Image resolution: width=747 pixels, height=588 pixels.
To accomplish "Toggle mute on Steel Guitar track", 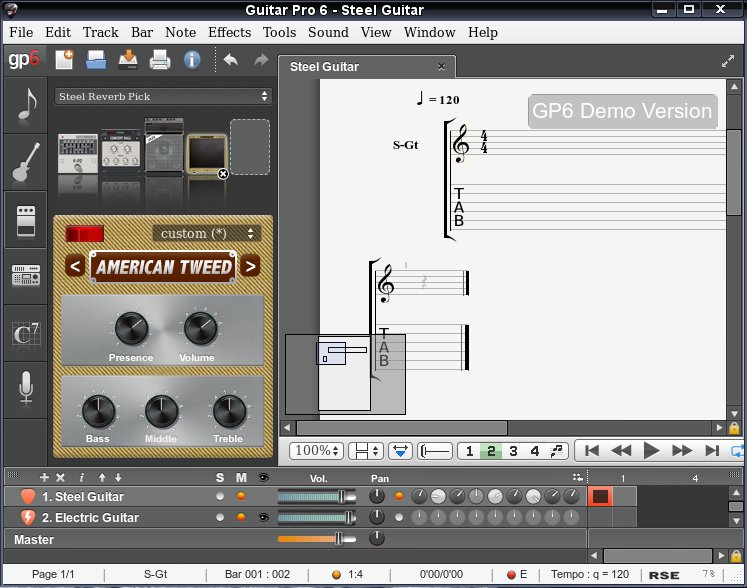I will [241, 496].
